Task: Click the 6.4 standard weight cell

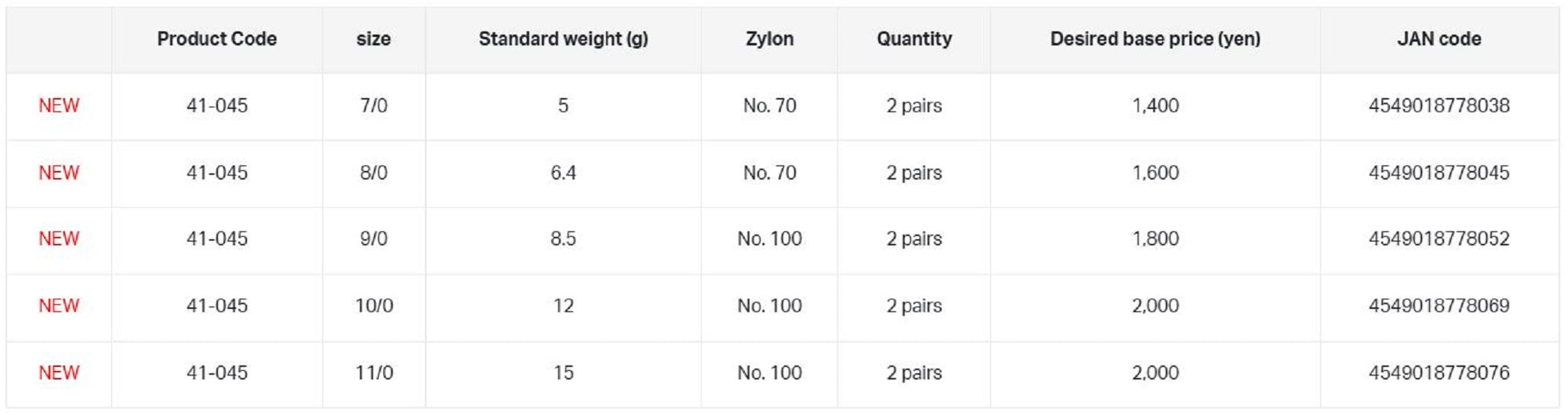Action: point(563,172)
